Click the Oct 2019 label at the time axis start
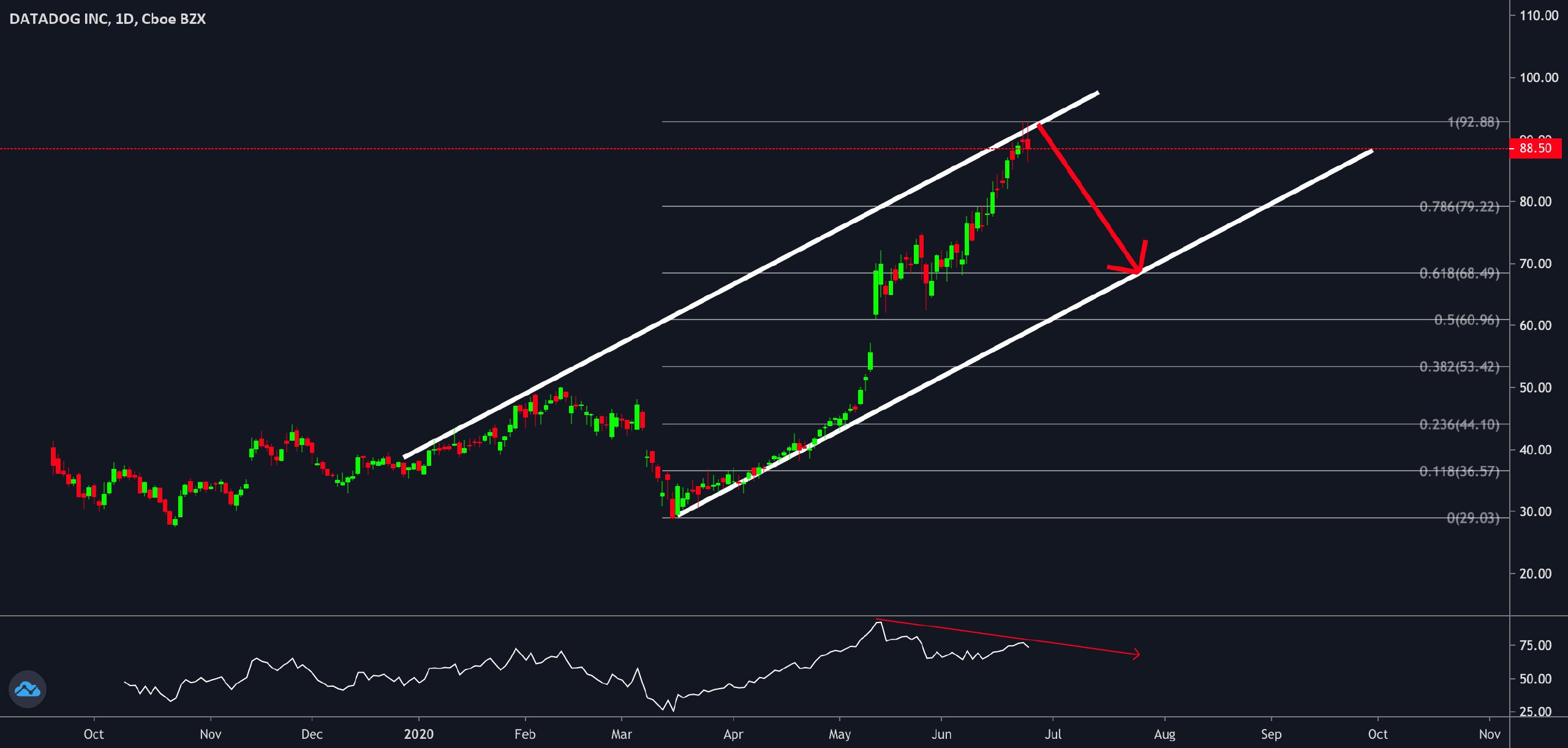1568x748 pixels. [x=94, y=734]
